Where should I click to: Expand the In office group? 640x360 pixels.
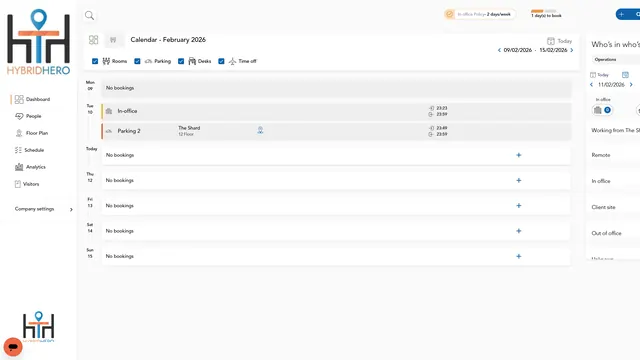click(601, 181)
